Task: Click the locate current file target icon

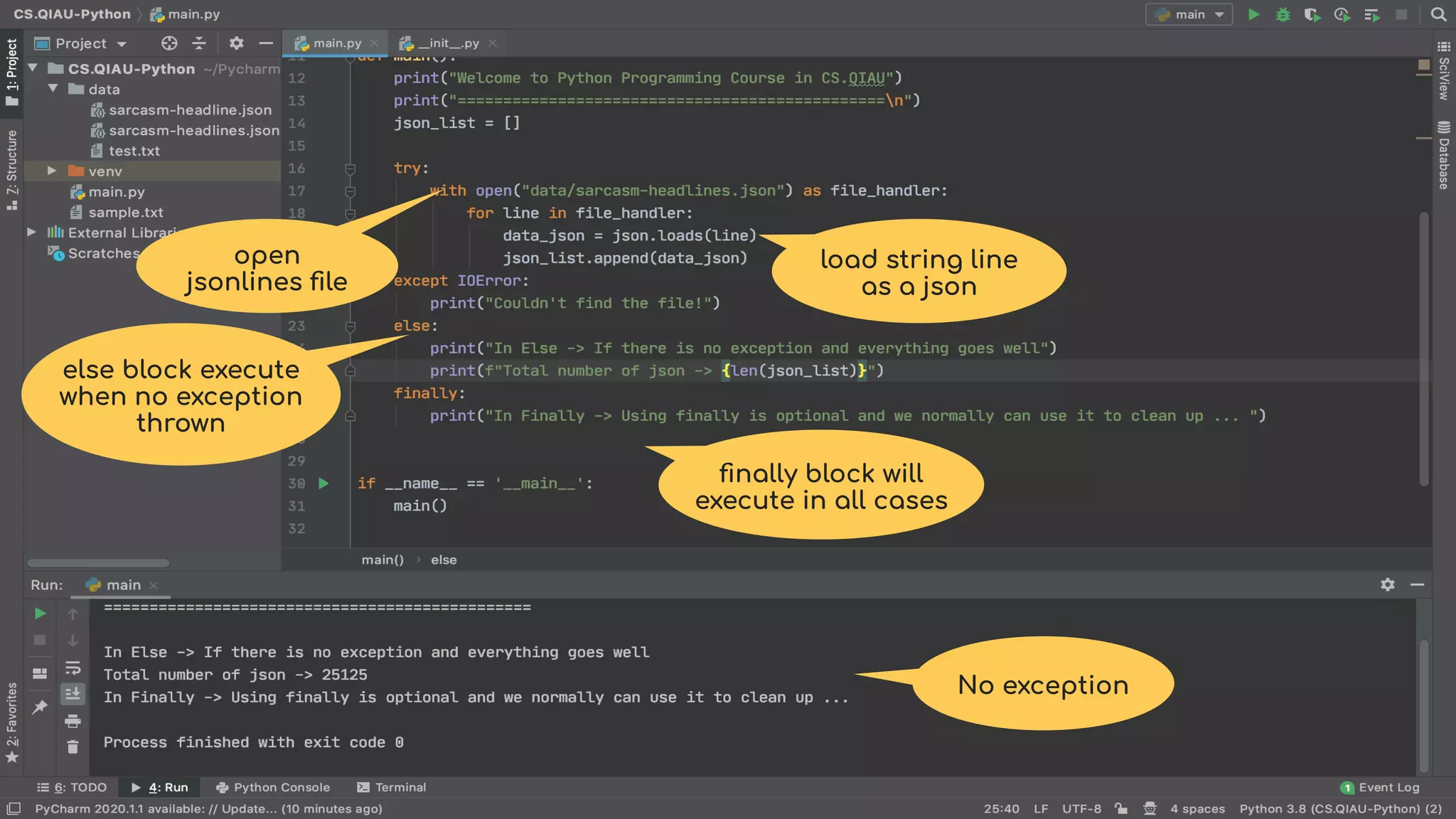Action: pos(169,43)
